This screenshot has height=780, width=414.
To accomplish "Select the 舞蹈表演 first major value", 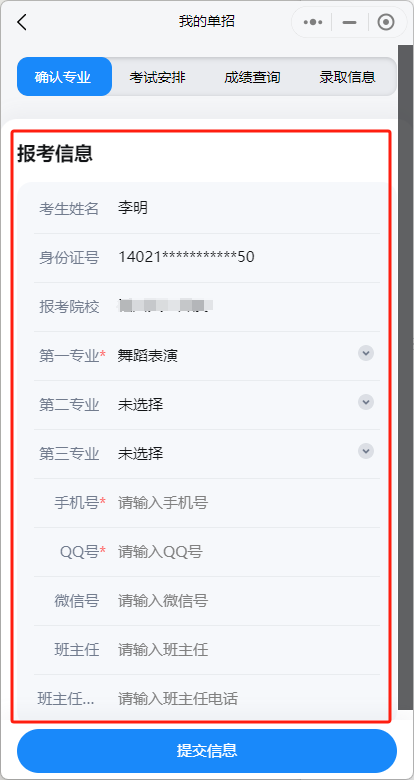I will [148, 356].
